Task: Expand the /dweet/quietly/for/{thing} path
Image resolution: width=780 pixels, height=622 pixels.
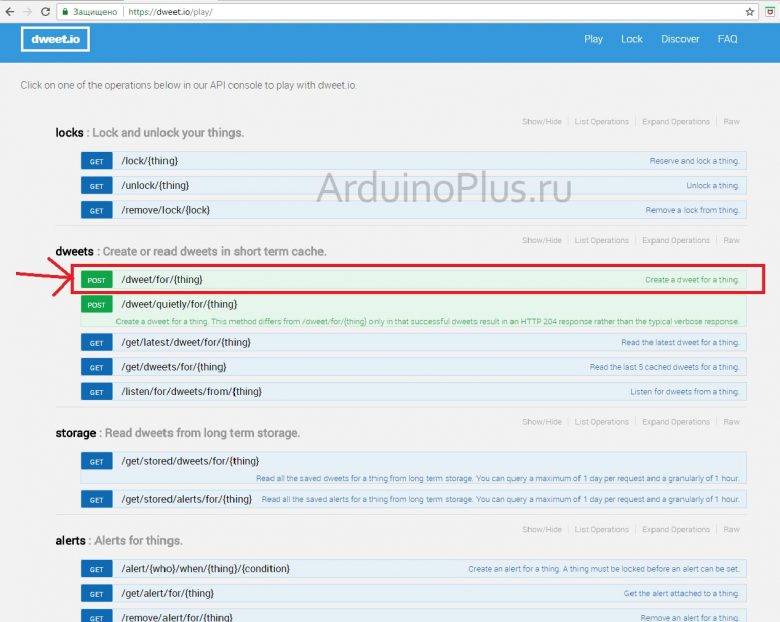Action: [x=180, y=304]
